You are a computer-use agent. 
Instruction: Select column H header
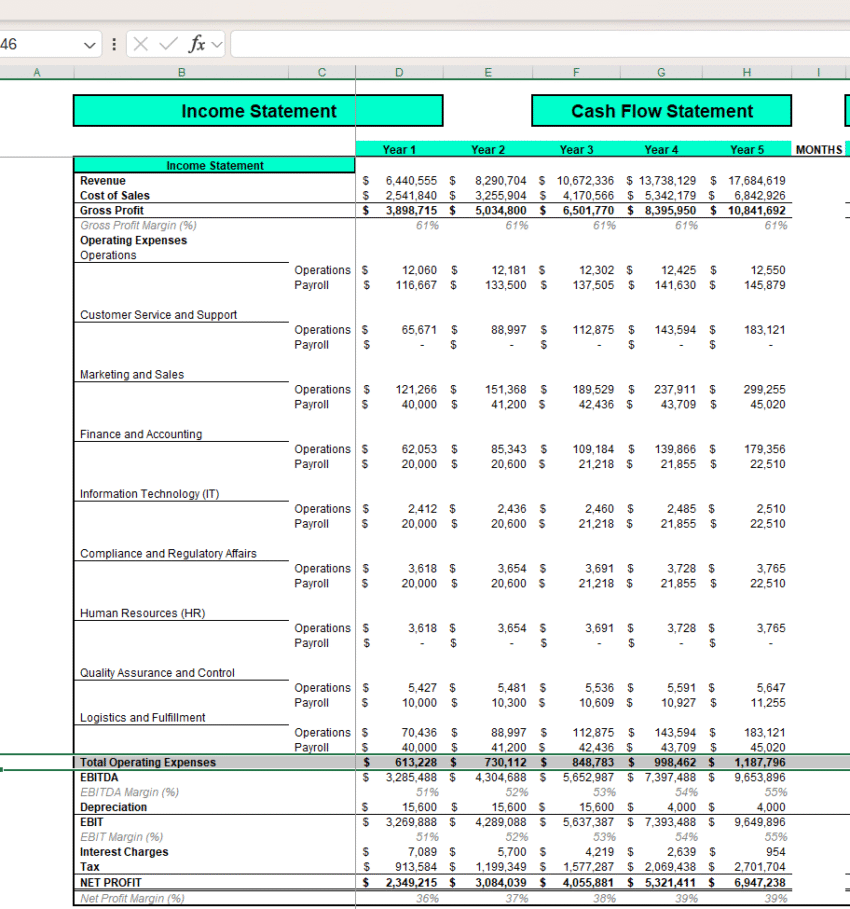click(746, 72)
